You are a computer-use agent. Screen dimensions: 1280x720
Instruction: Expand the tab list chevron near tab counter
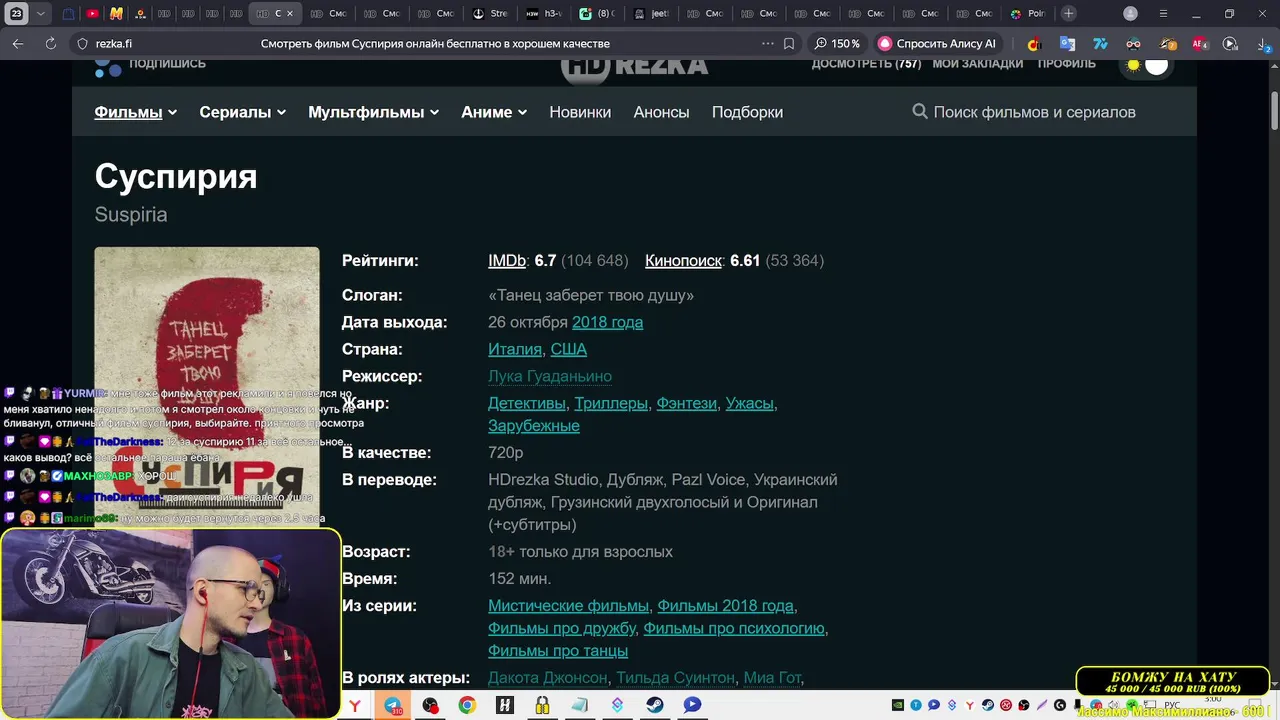pyautogui.click(x=40, y=14)
